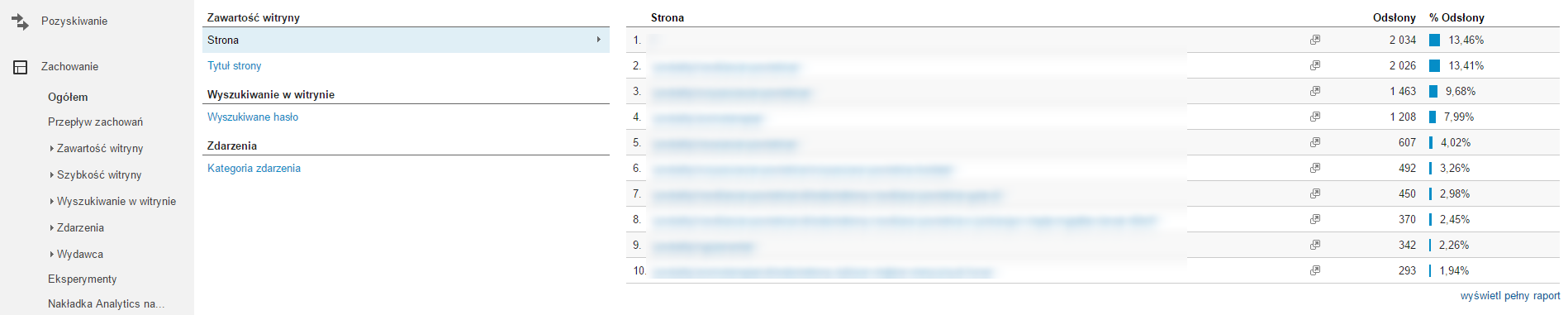Viewport: 1568px width, 315px height.
Task: Open row 1 page in new window icon
Action: click(1315, 40)
